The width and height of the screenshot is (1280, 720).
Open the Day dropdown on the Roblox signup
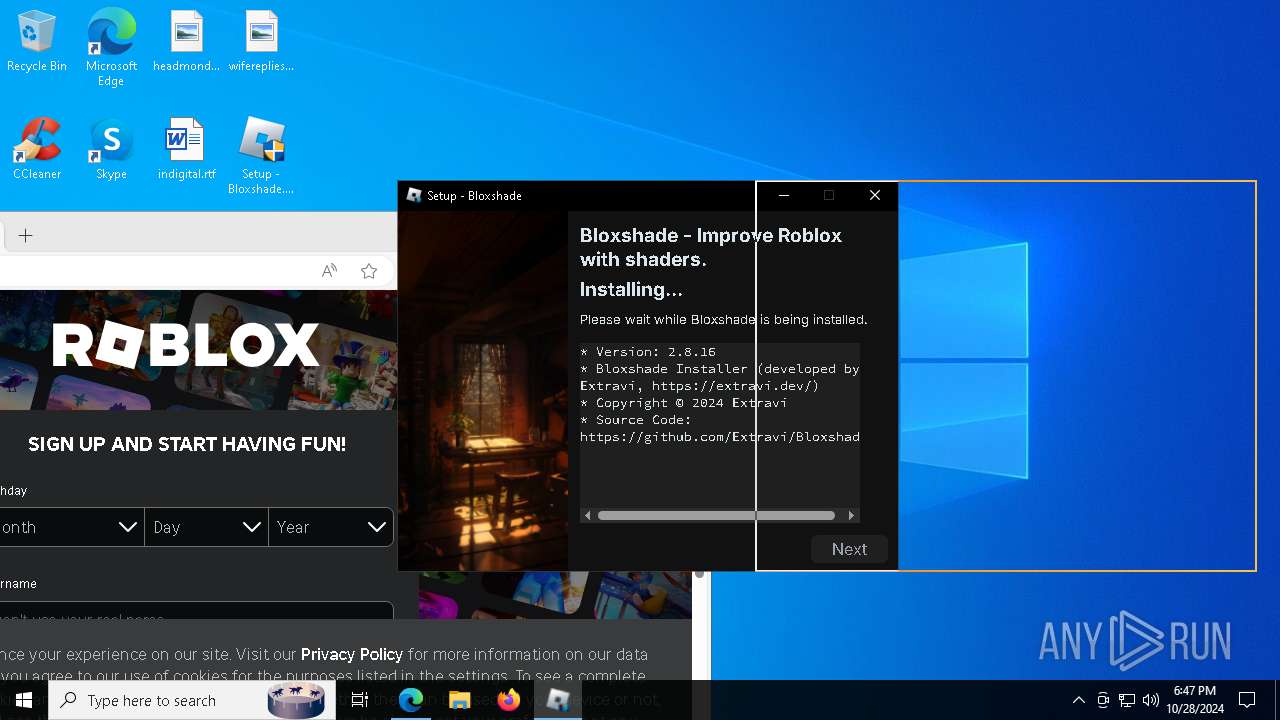pos(207,527)
